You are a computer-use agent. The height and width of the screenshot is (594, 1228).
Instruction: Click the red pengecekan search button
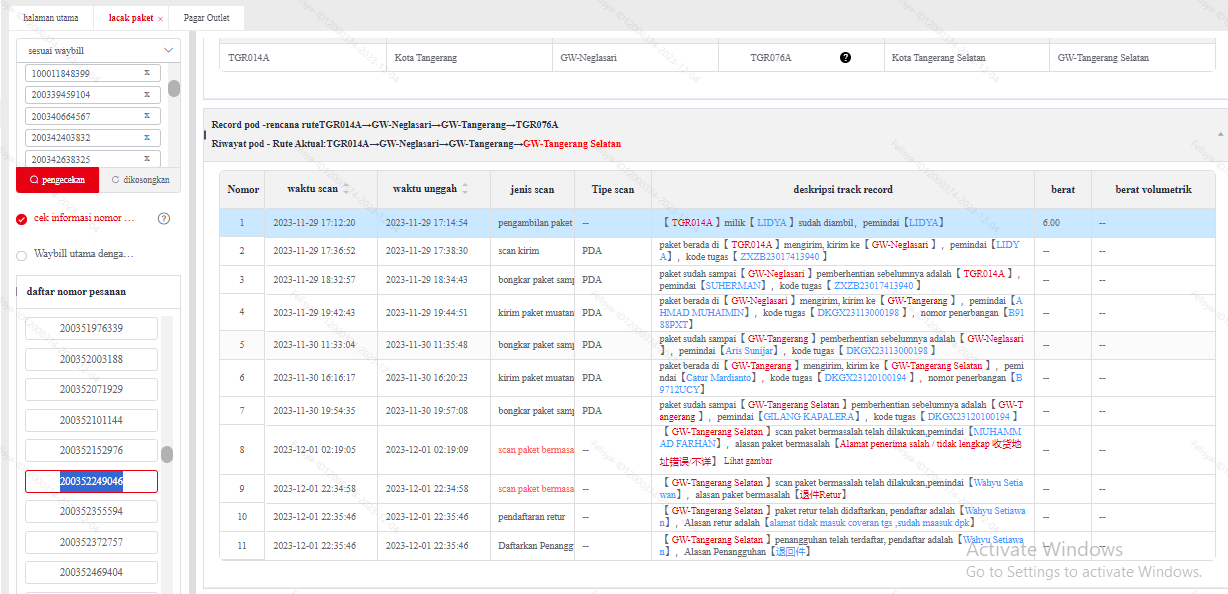point(57,180)
